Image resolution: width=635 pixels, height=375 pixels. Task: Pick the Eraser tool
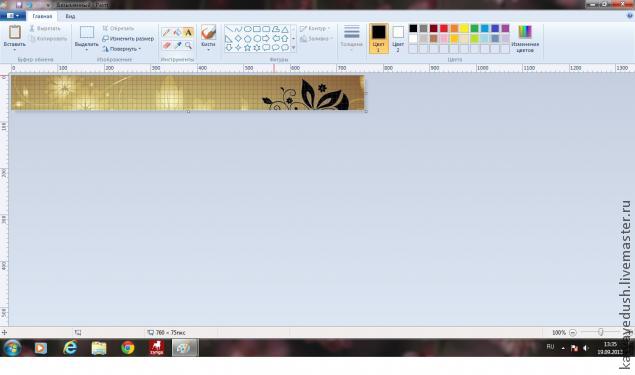tap(166, 45)
